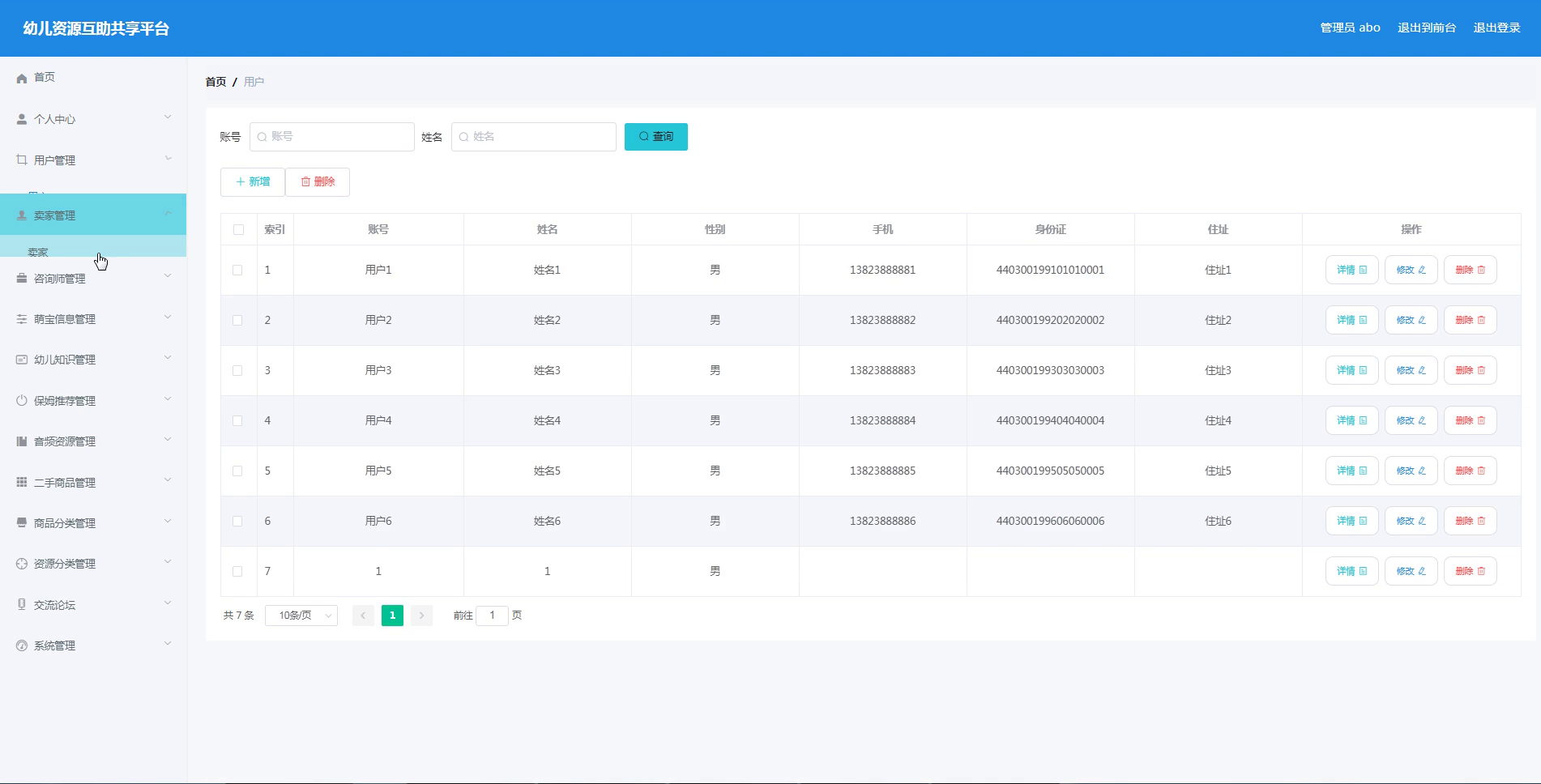This screenshot has height=784, width=1541.
Task: Open 音频资源管理 menu
Action: tap(93, 441)
